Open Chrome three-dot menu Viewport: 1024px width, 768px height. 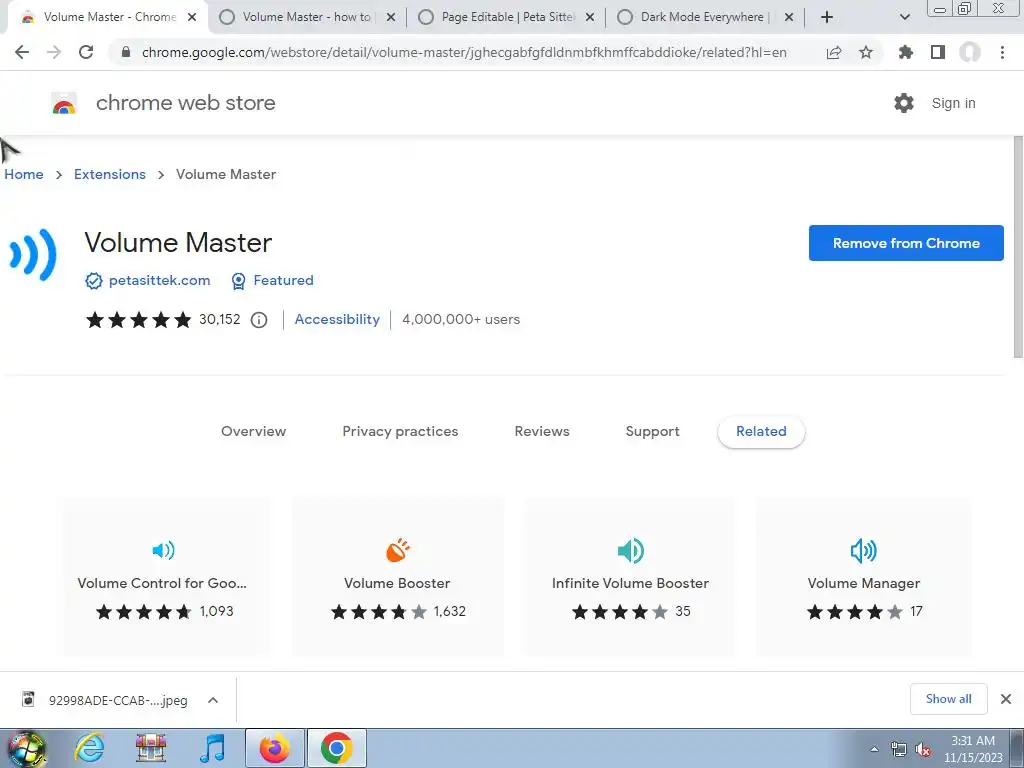click(1002, 52)
